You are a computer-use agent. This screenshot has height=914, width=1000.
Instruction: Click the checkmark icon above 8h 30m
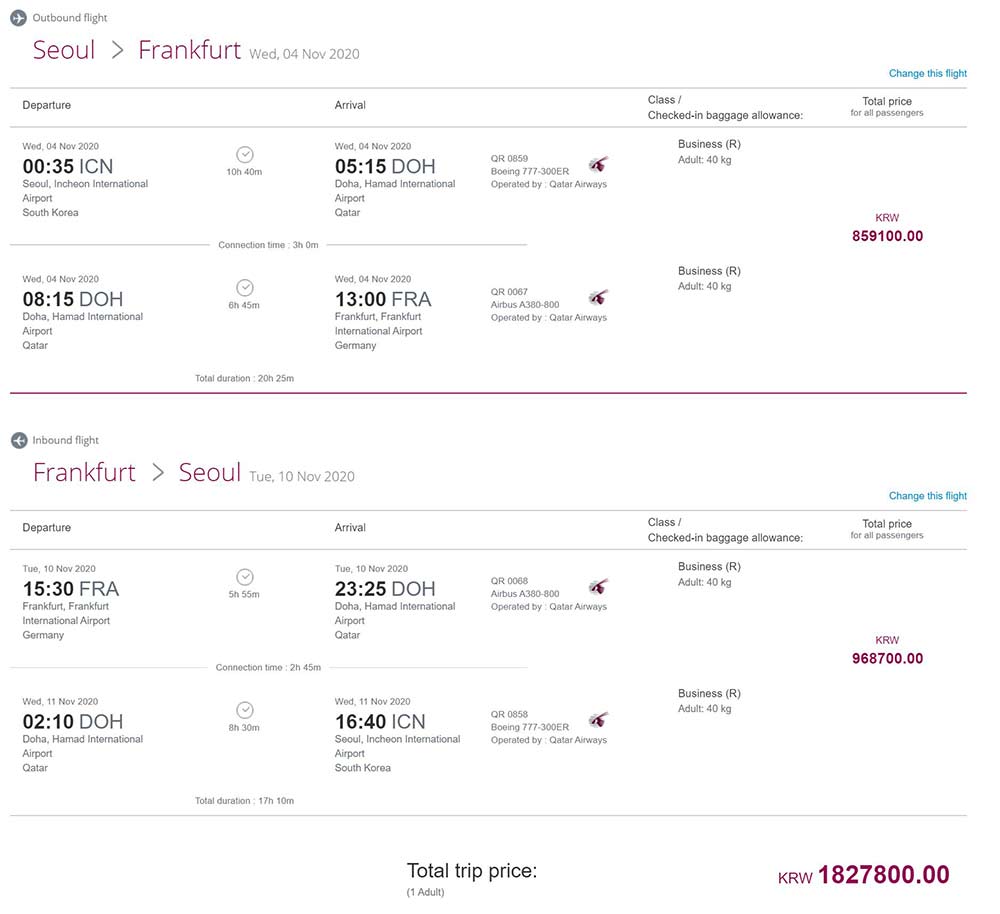tap(245, 710)
